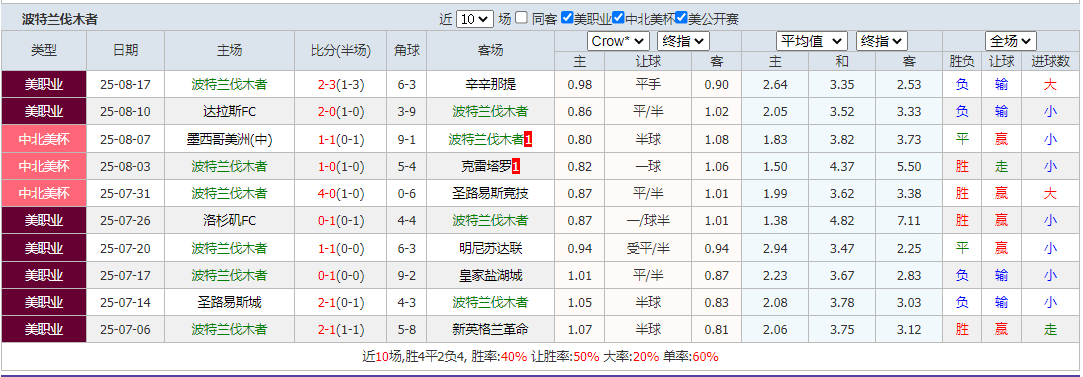Screen dimensions: 1083x377
Task: Open away team 新英格兰革命
Action: point(490,329)
